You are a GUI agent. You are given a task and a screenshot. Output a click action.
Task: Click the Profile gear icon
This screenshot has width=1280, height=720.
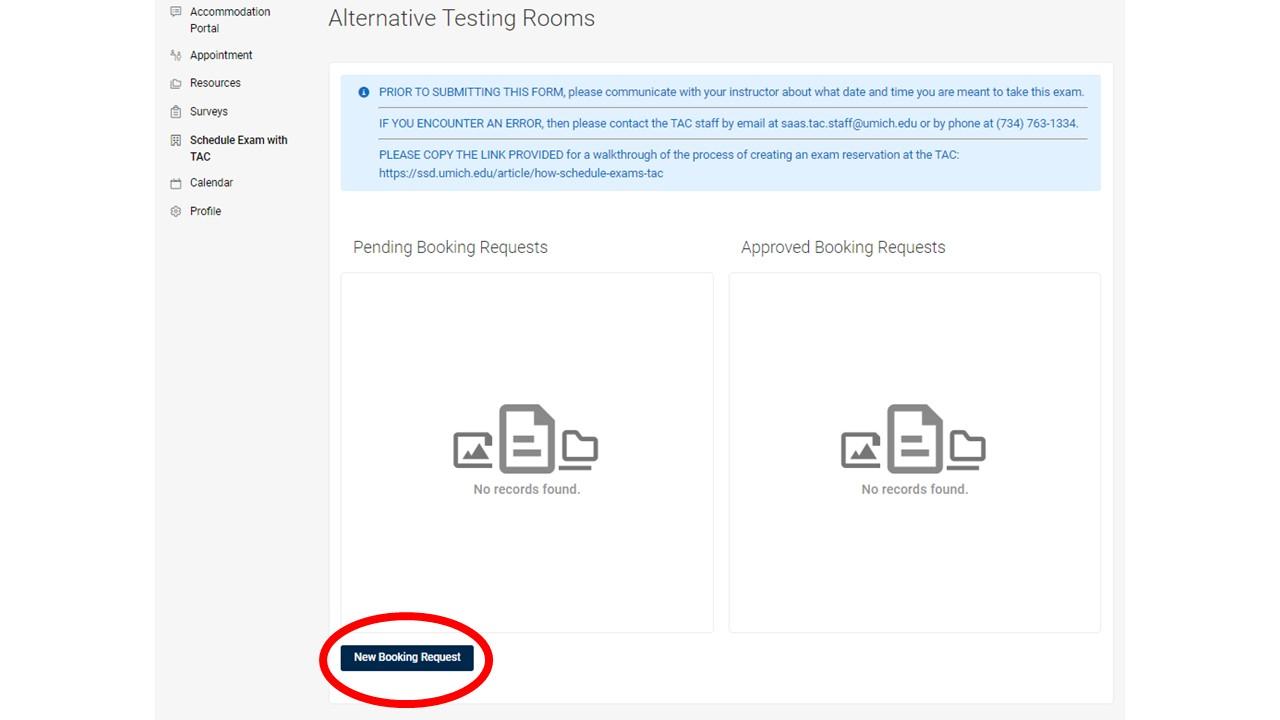pos(176,211)
